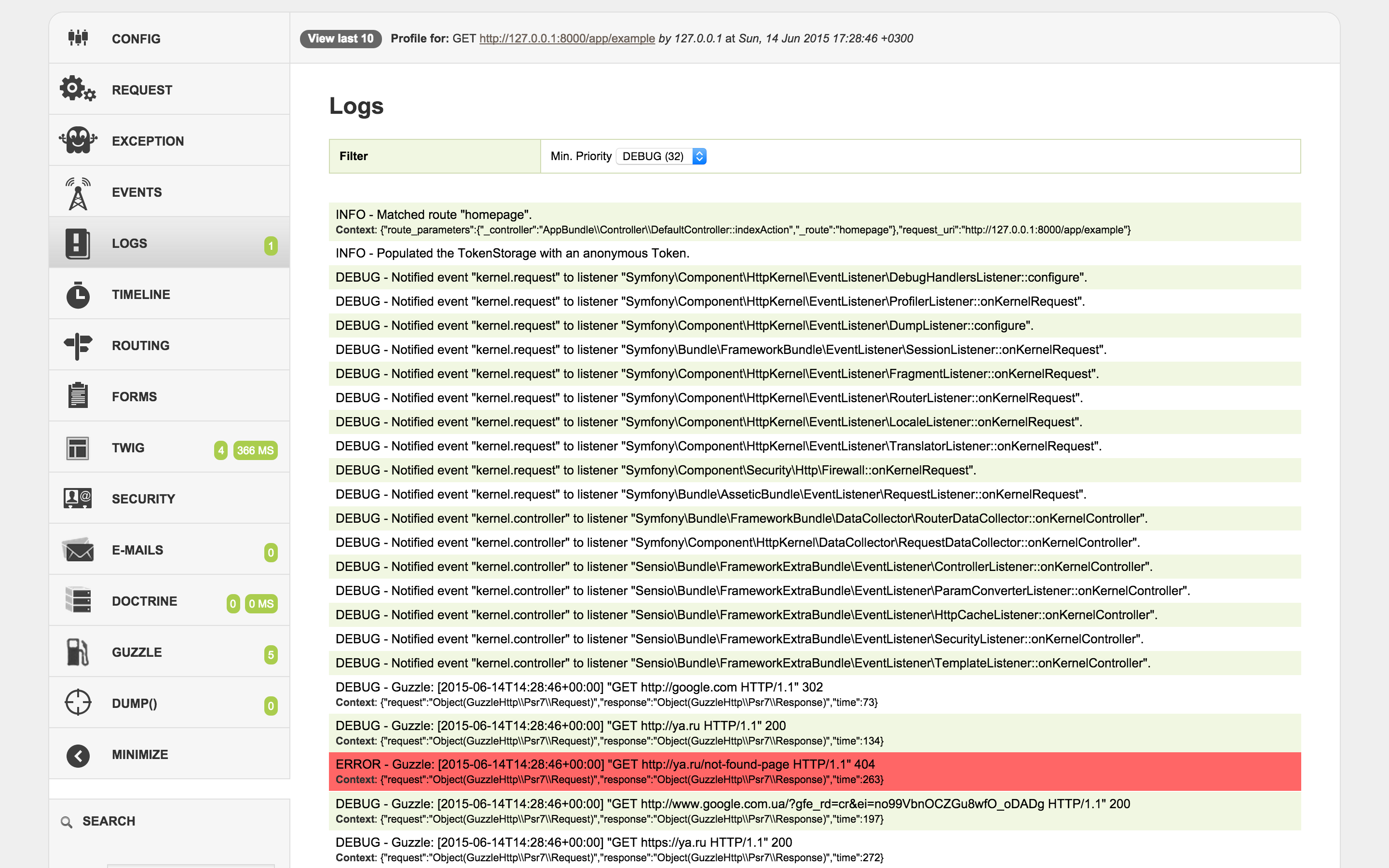
Task: Open the Dump() crosshair icon
Action: [x=78, y=703]
